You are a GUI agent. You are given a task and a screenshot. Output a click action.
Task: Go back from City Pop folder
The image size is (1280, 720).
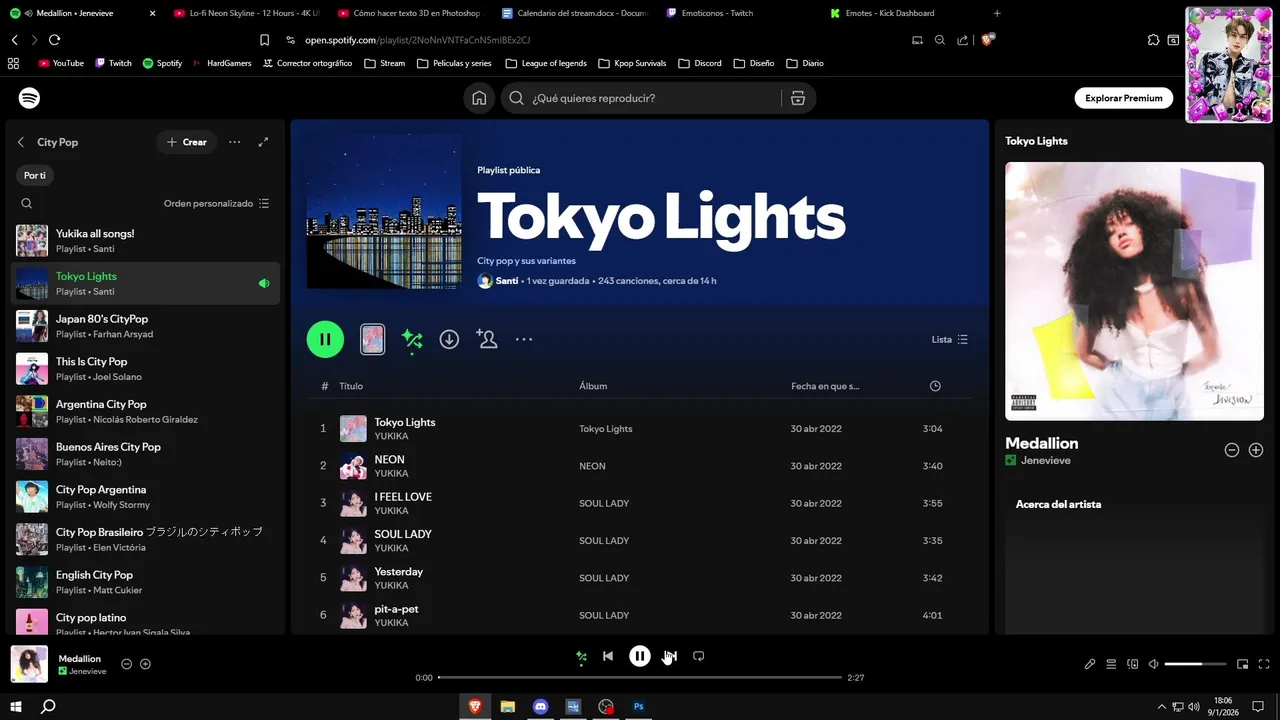click(21, 142)
